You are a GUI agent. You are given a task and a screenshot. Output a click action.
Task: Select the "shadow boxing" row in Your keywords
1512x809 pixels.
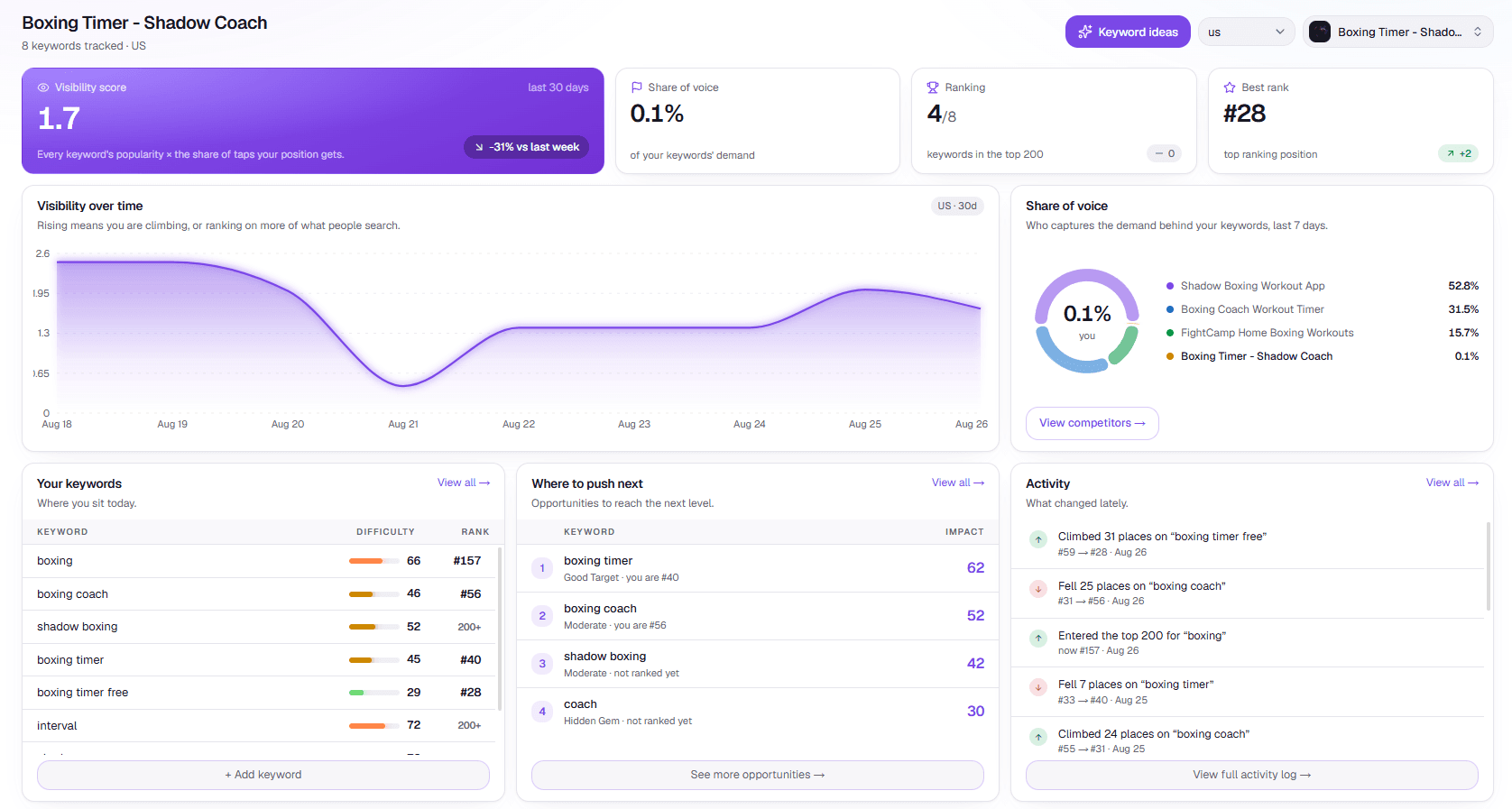coord(259,627)
